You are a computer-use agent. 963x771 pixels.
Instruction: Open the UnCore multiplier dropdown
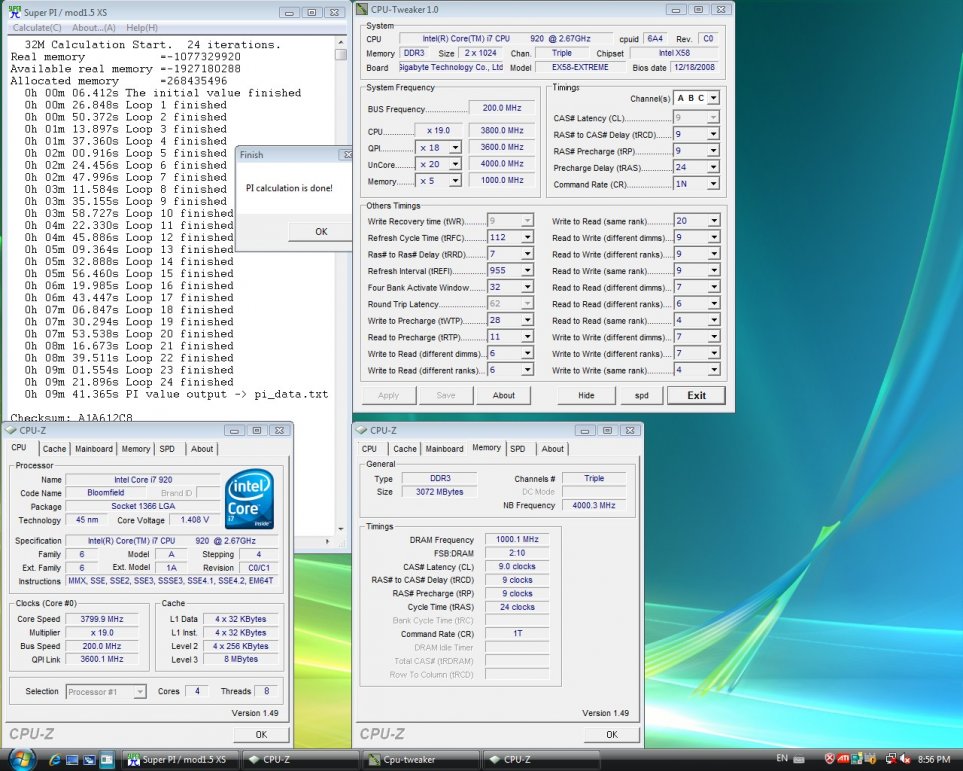pos(455,164)
